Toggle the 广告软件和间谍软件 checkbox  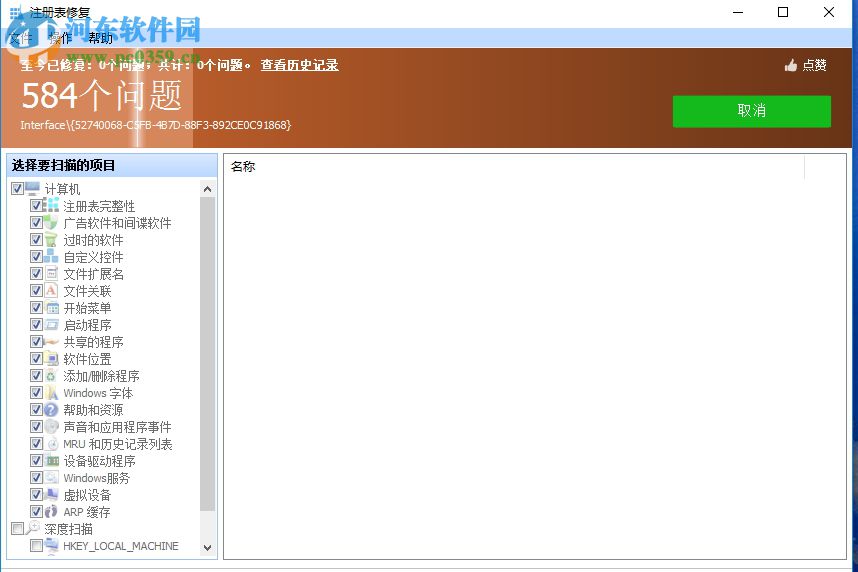pyautogui.click(x=36, y=223)
